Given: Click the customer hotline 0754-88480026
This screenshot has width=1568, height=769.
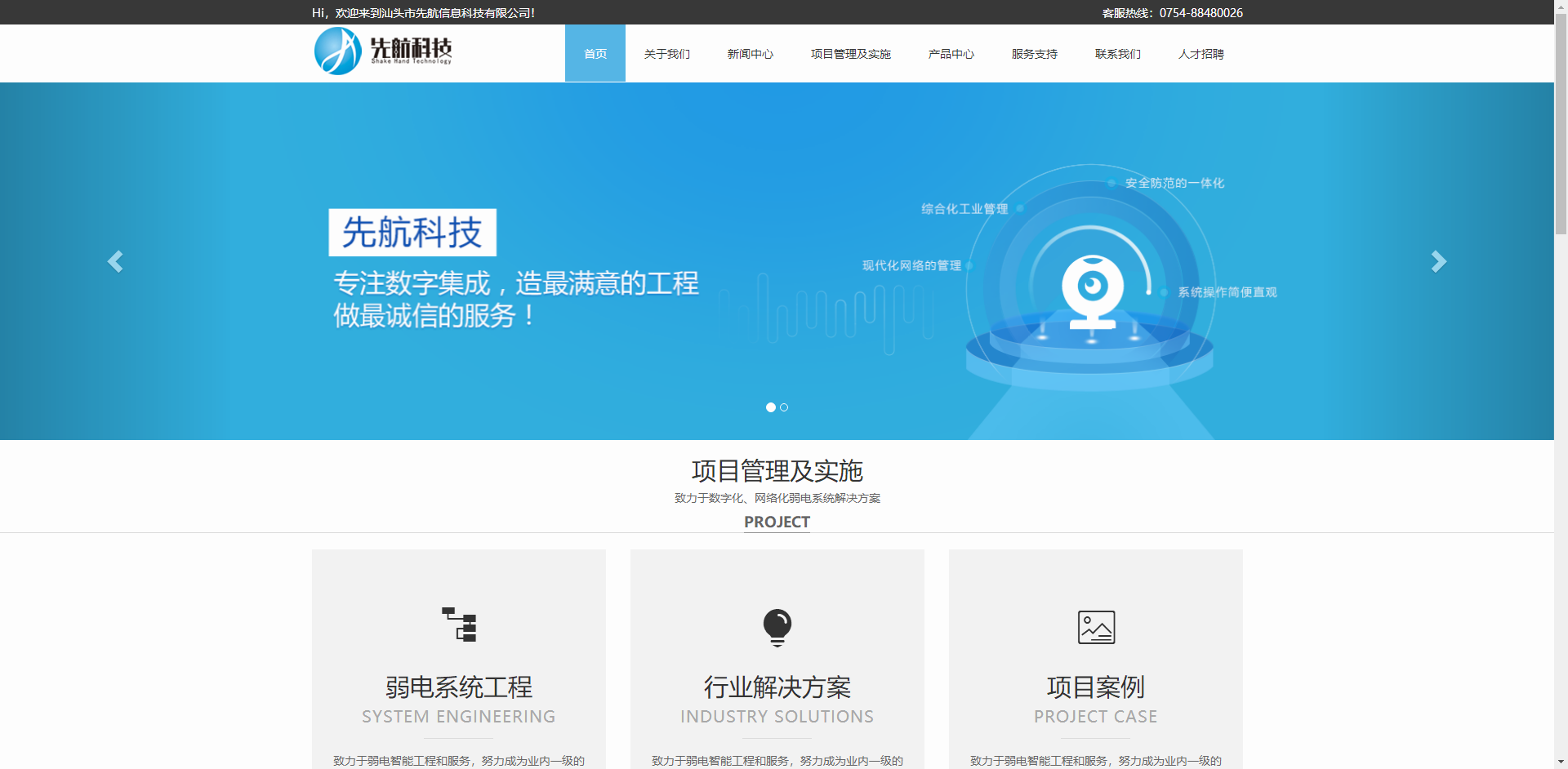Looking at the screenshot, I should 1200,12.
